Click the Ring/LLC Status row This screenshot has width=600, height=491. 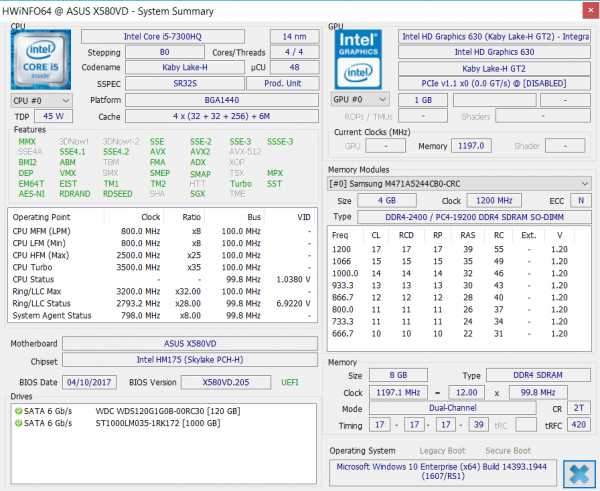(162, 303)
